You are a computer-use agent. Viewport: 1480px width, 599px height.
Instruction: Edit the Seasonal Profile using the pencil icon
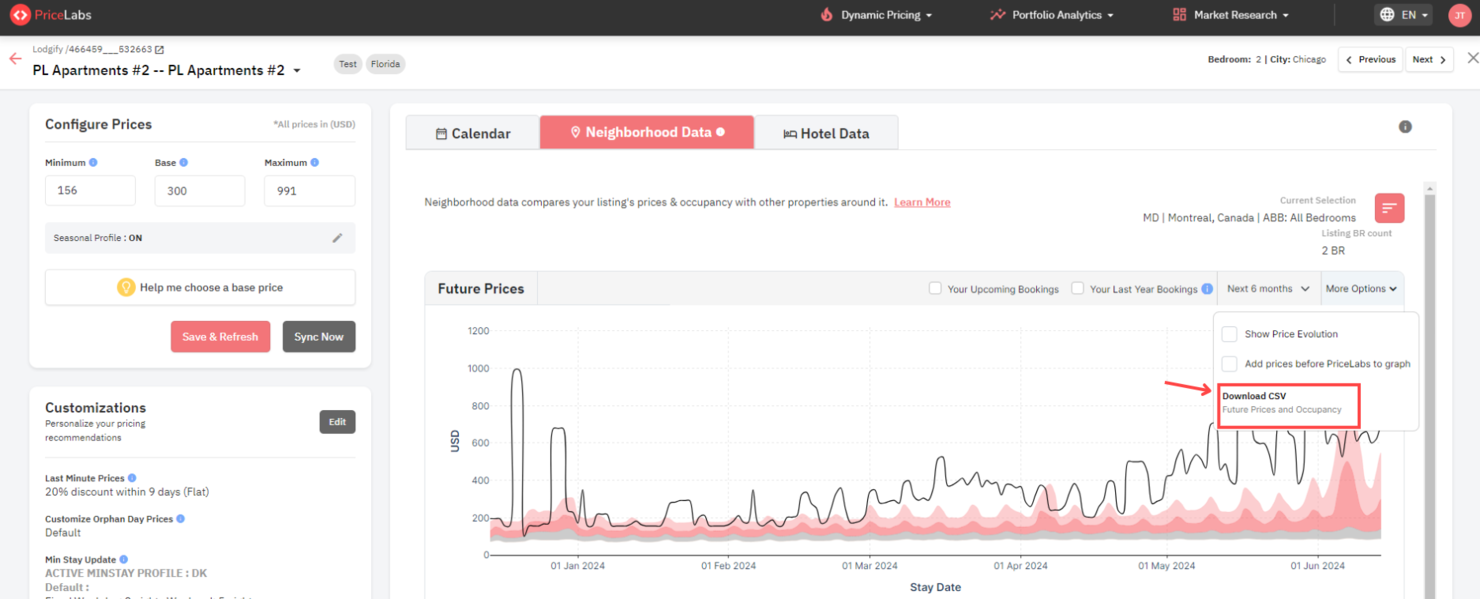pyautogui.click(x=338, y=238)
